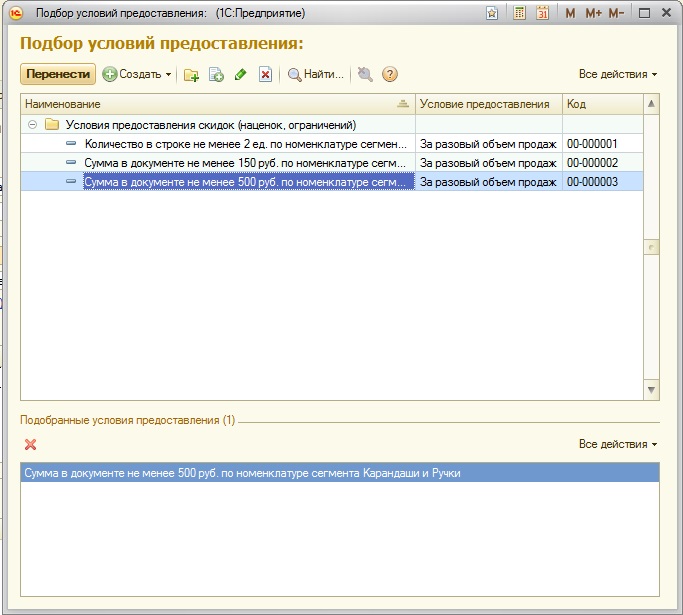Collapse the Условия предоставления скидок folder

pyautogui.click(x=32, y=125)
